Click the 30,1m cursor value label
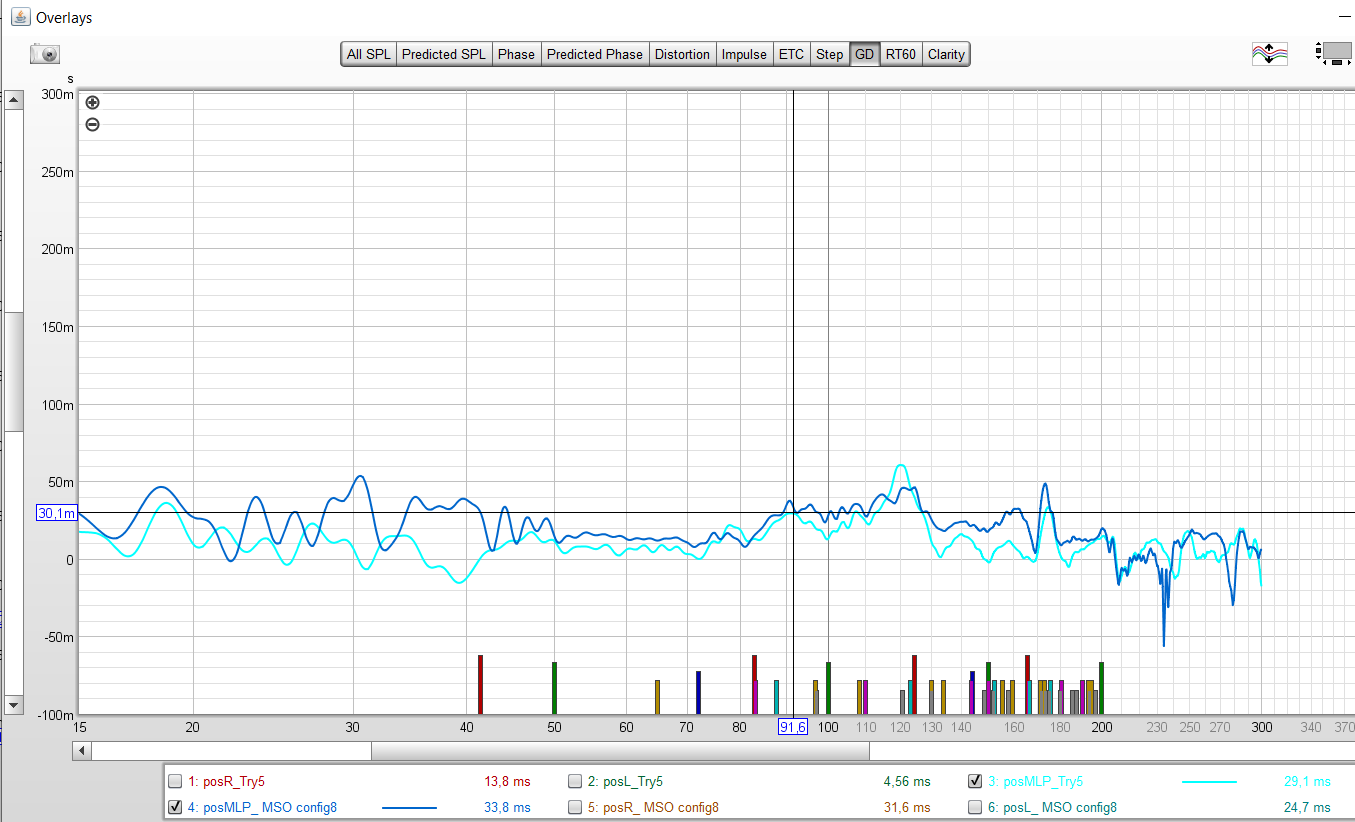Screen dimensions: 1355x822 click(56, 513)
